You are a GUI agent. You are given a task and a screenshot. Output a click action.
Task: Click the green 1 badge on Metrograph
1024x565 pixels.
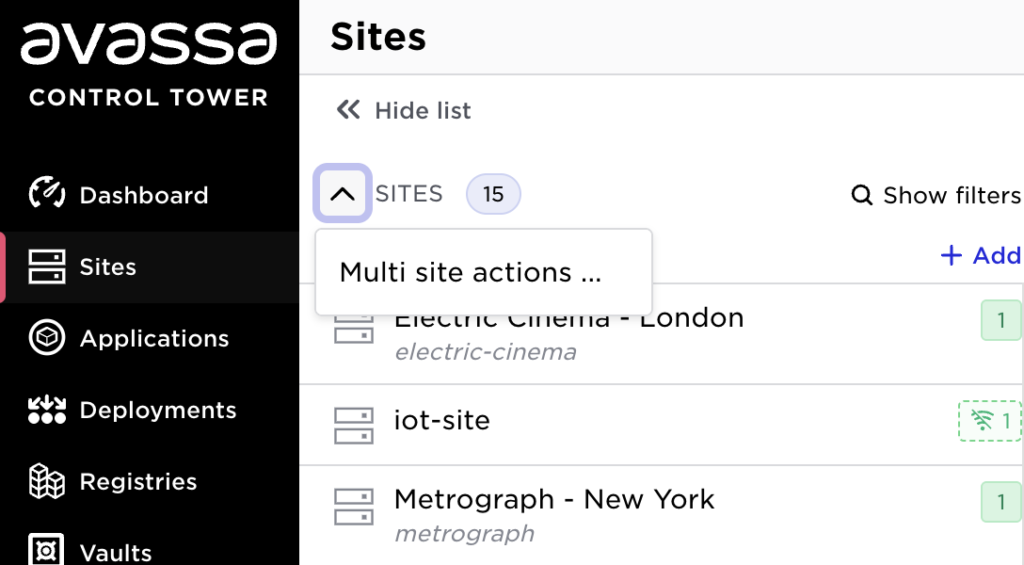[x=1001, y=502]
